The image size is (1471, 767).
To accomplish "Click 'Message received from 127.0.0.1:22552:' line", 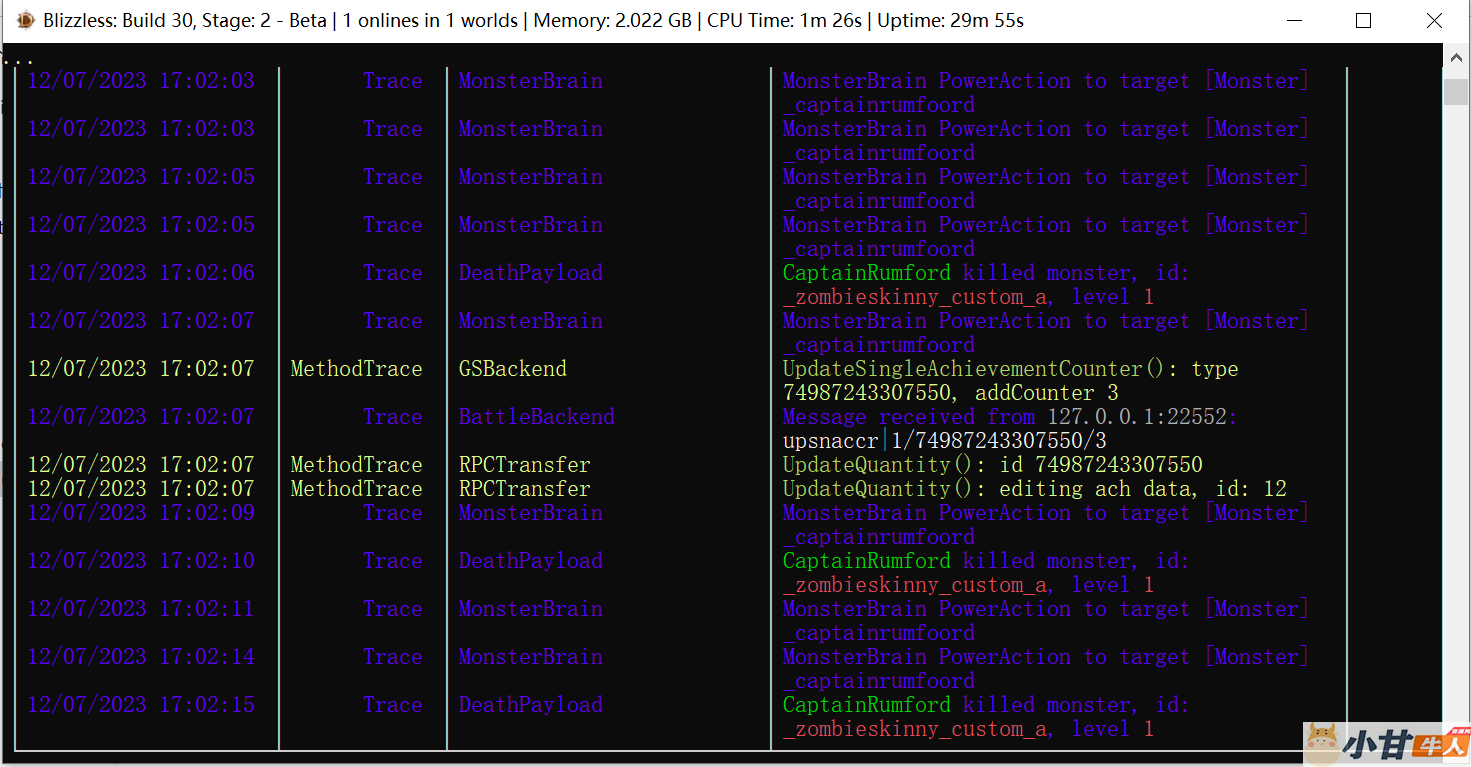I will coord(1010,416).
